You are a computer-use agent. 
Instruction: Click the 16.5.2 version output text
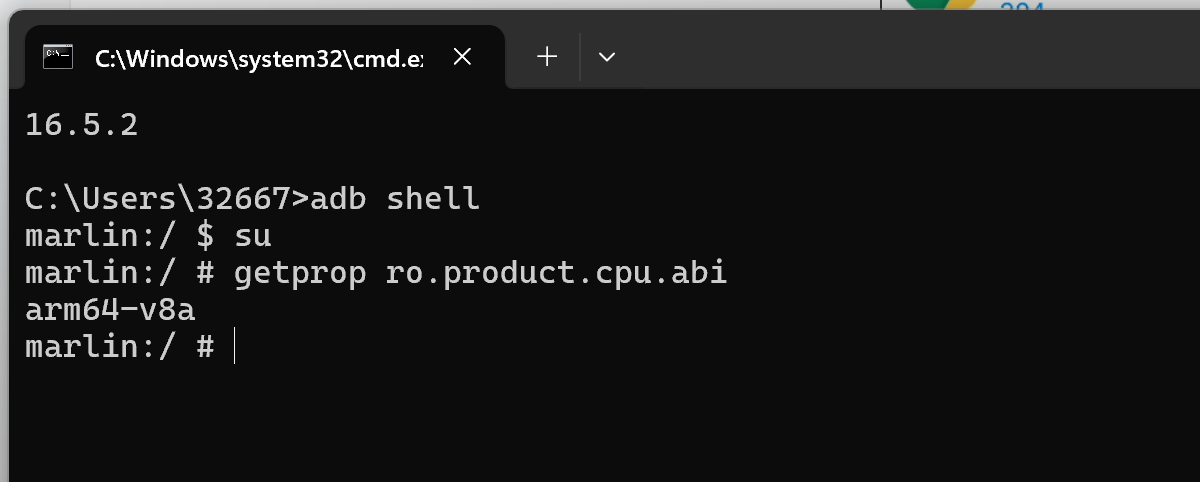point(81,125)
